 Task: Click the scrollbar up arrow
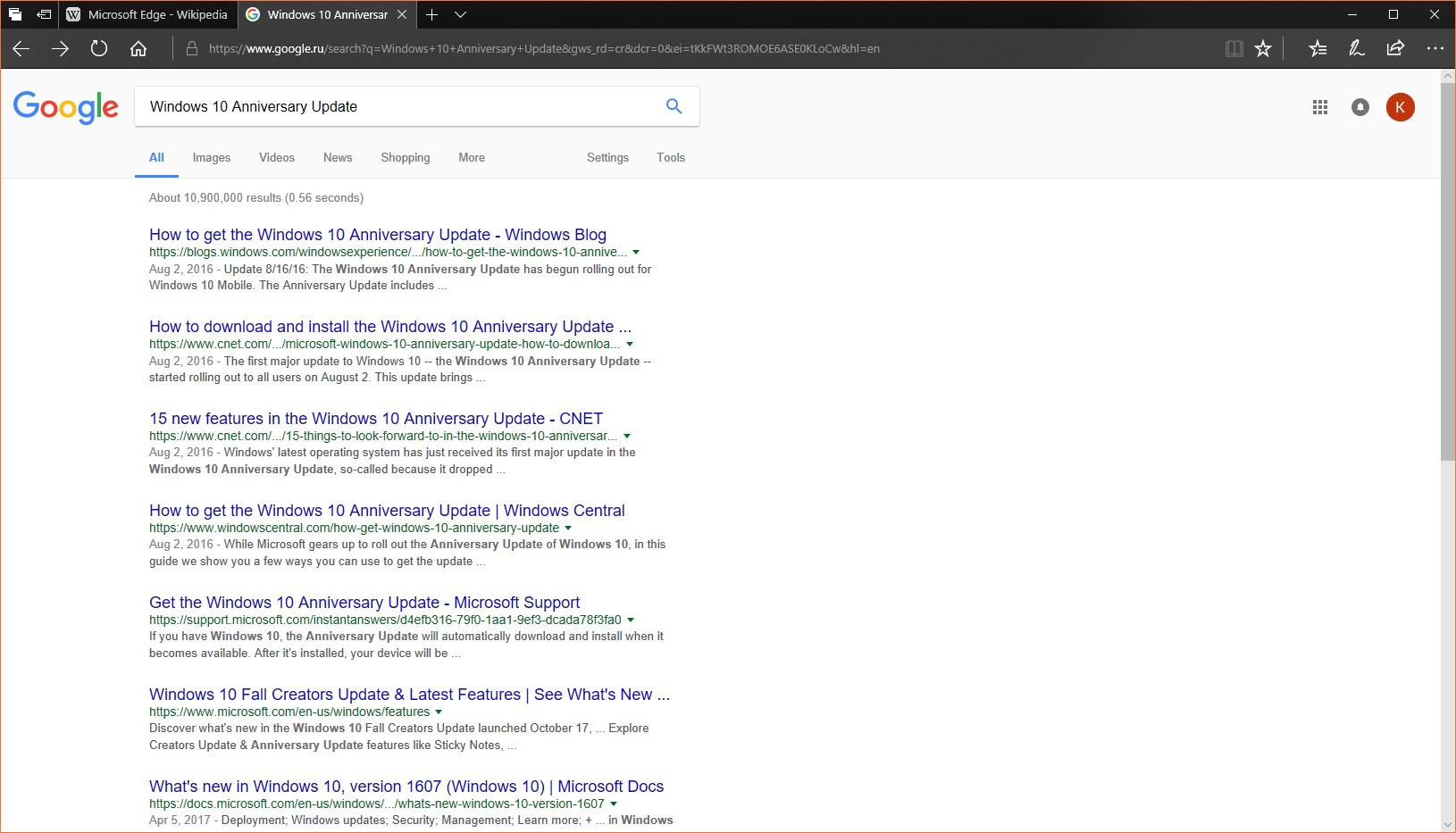(x=1448, y=77)
